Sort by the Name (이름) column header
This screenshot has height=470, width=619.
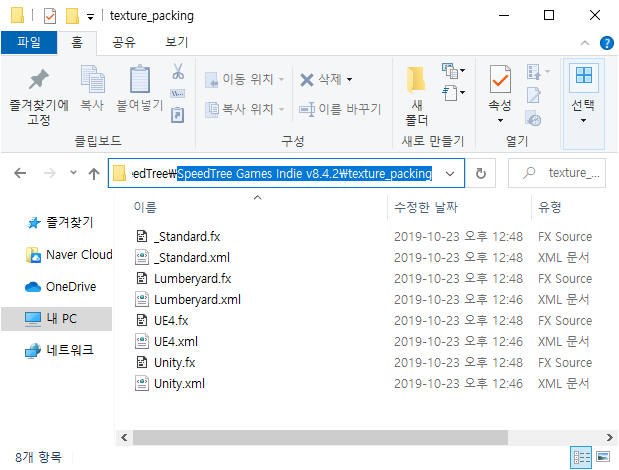[145, 207]
